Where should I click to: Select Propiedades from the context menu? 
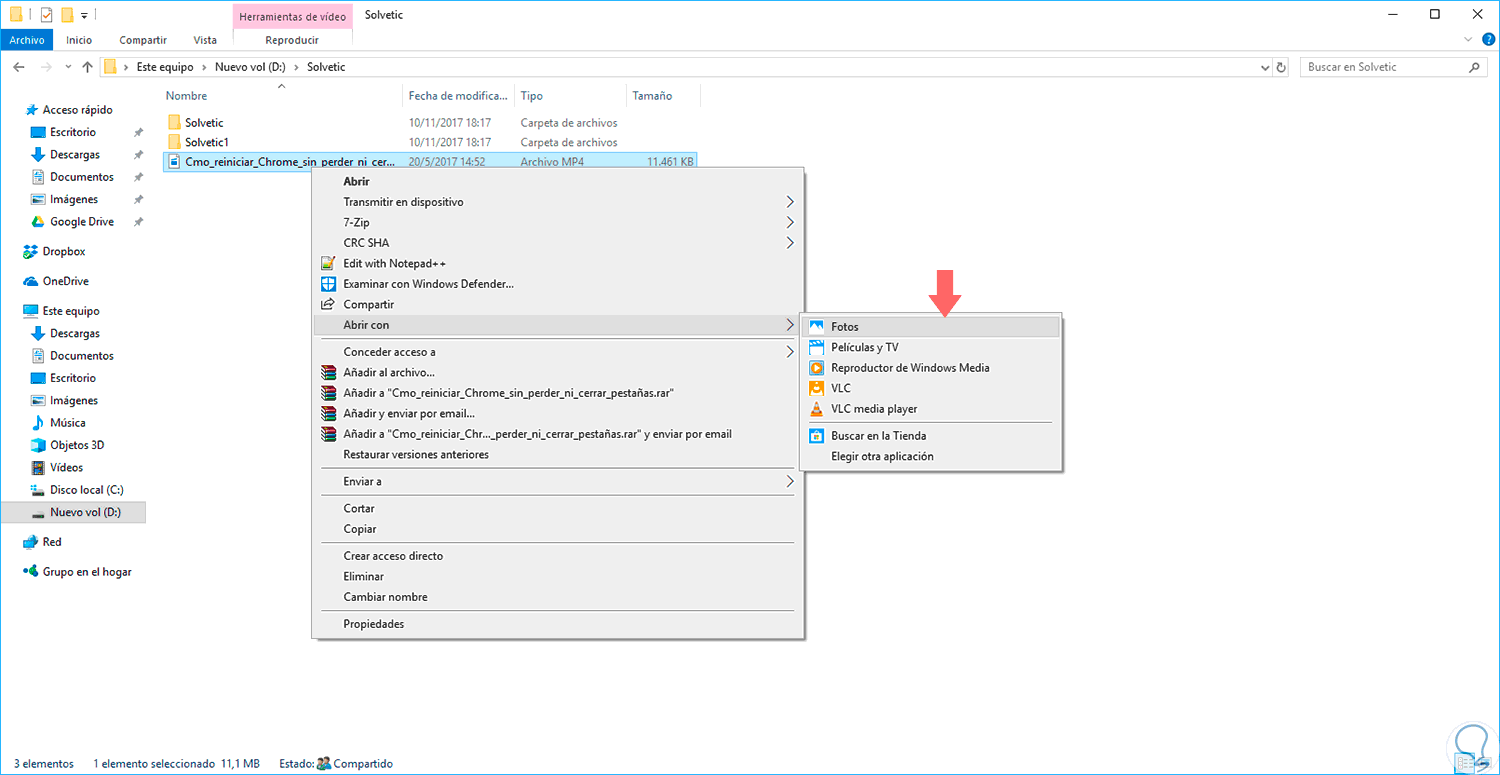(373, 624)
